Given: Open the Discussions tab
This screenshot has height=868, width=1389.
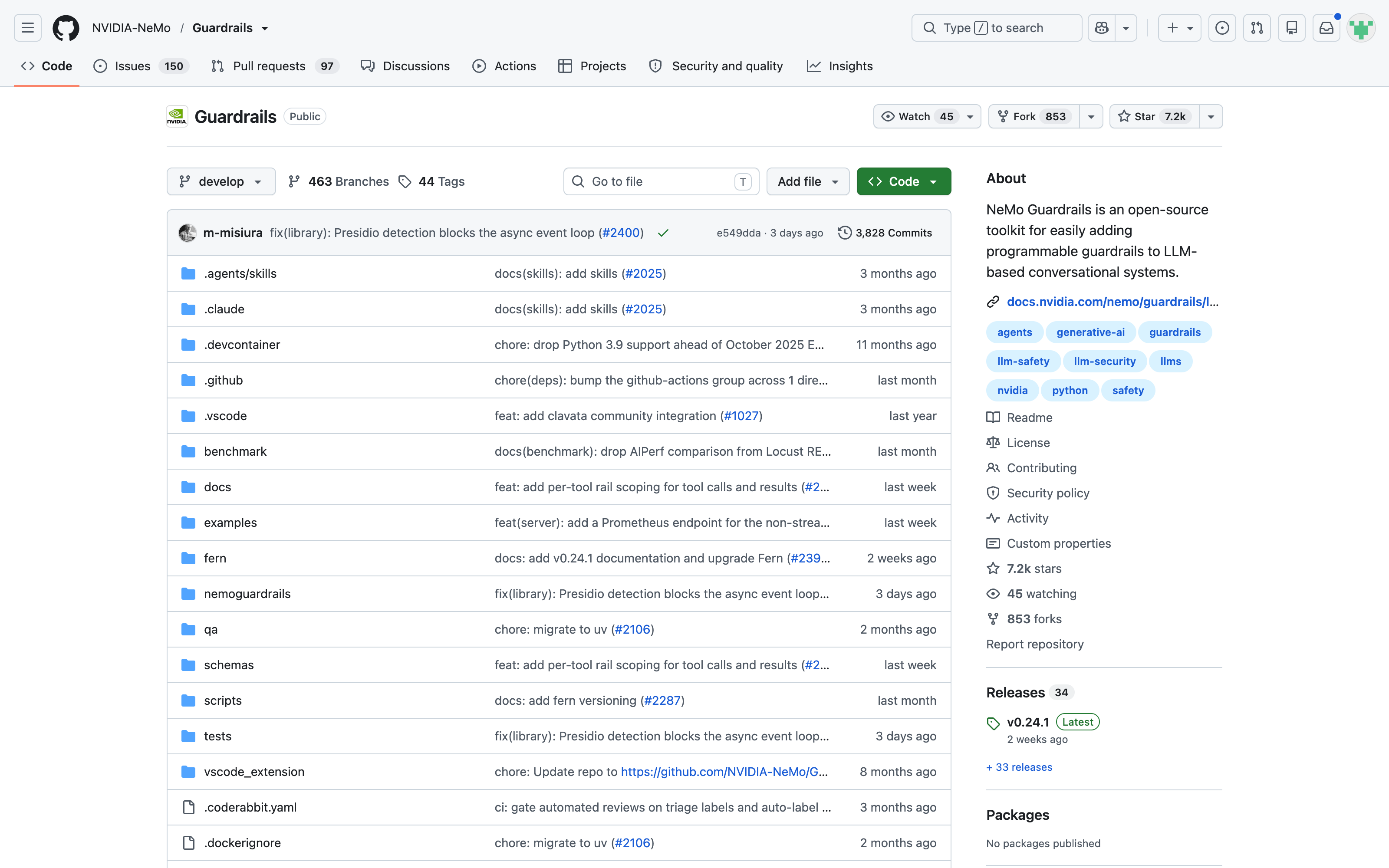Looking at the screenshot, I should [x=405, y=66].
